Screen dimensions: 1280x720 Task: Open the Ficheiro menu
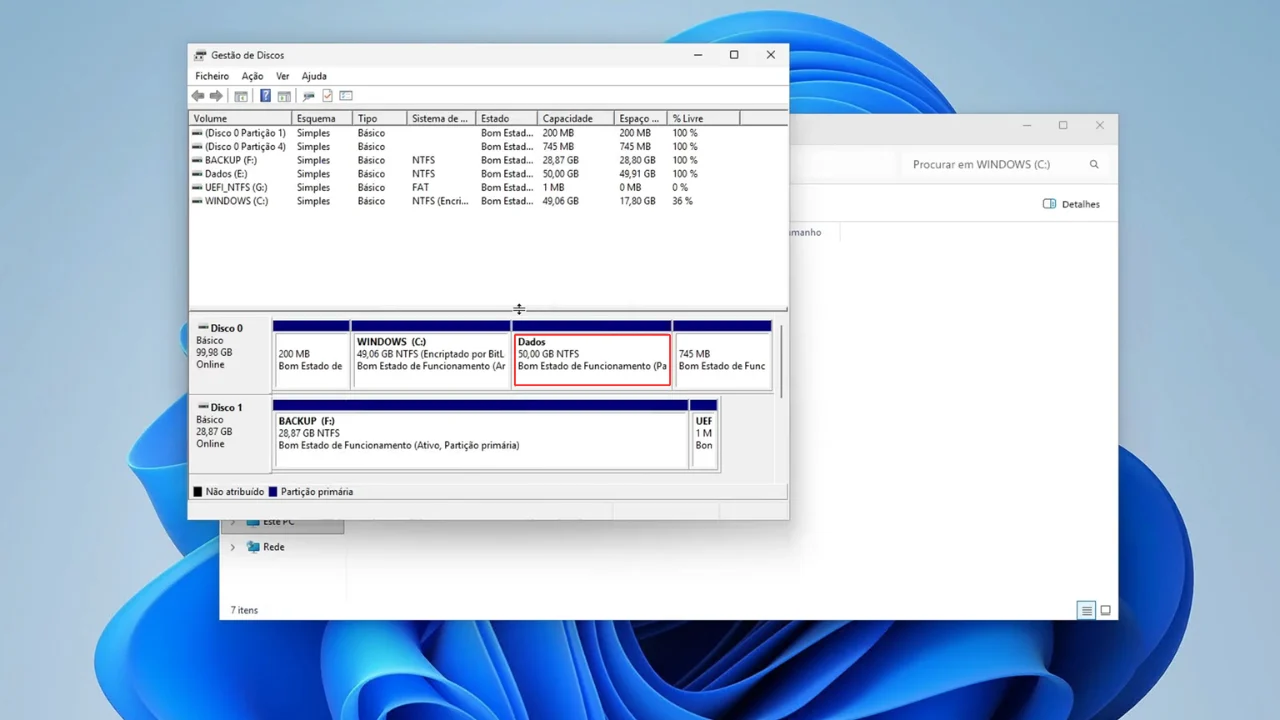(212, 76)
